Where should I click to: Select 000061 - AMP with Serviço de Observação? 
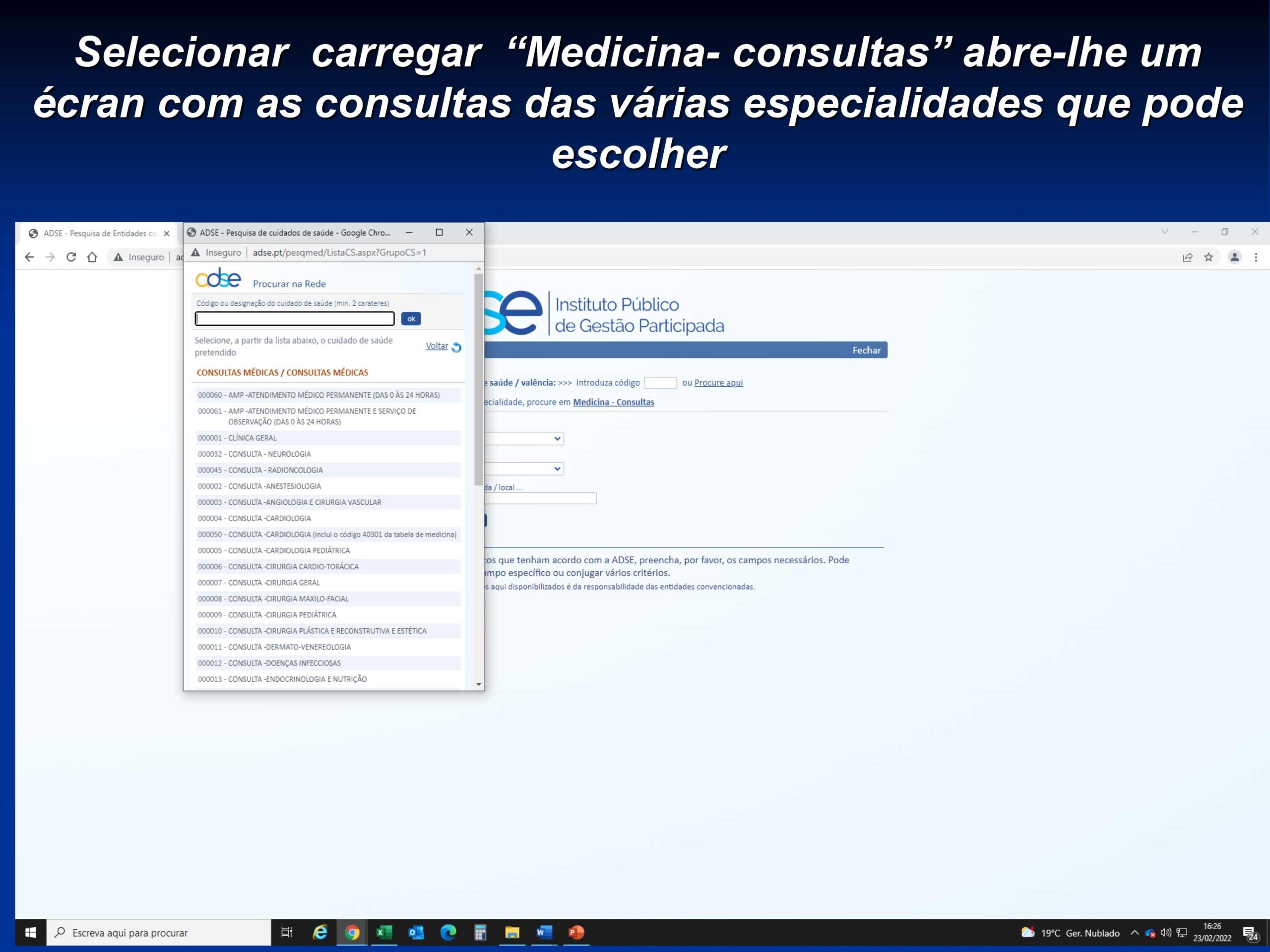[328, 416]
